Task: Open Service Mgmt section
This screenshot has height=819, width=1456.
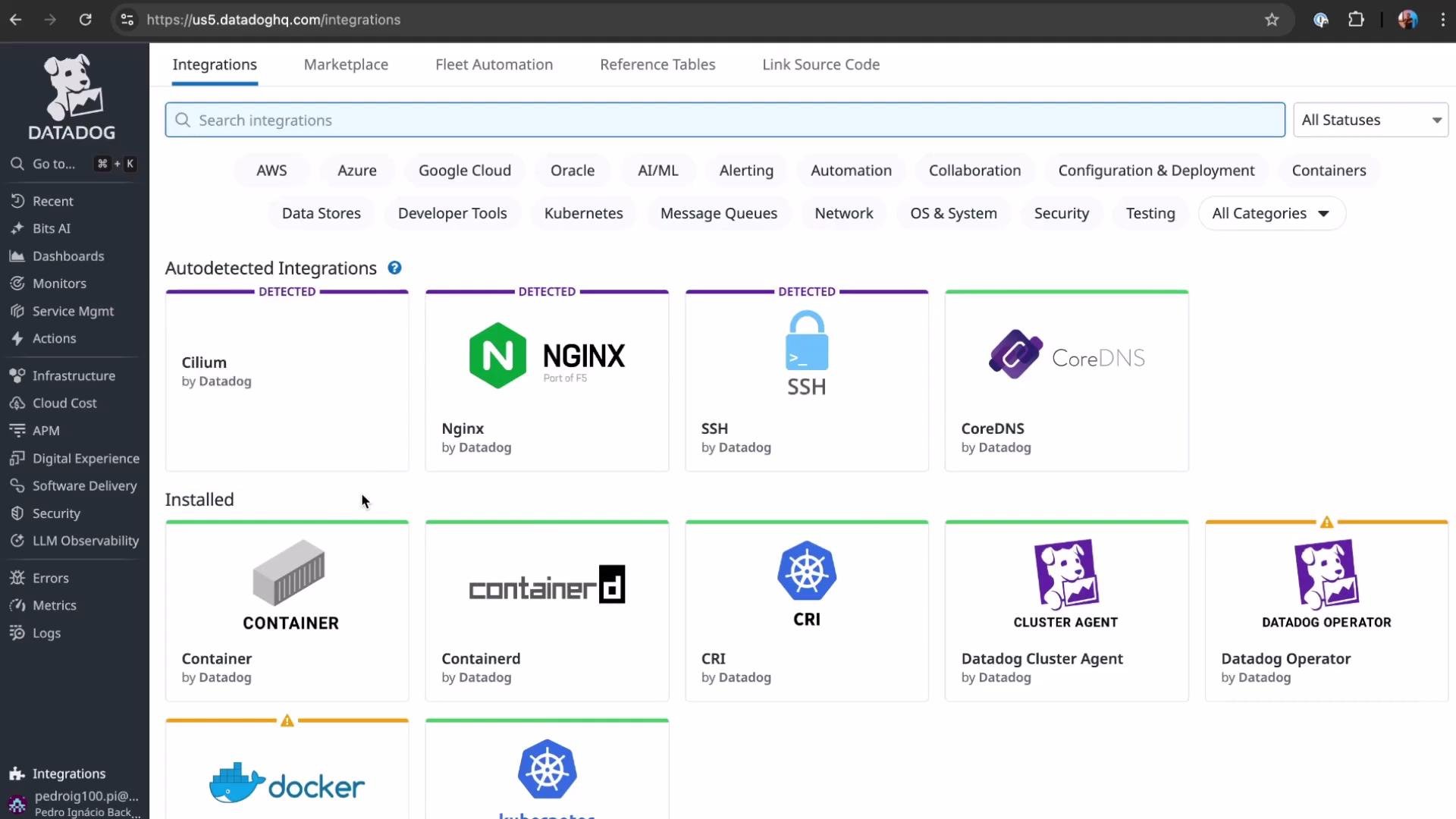Action: point(73,311)
